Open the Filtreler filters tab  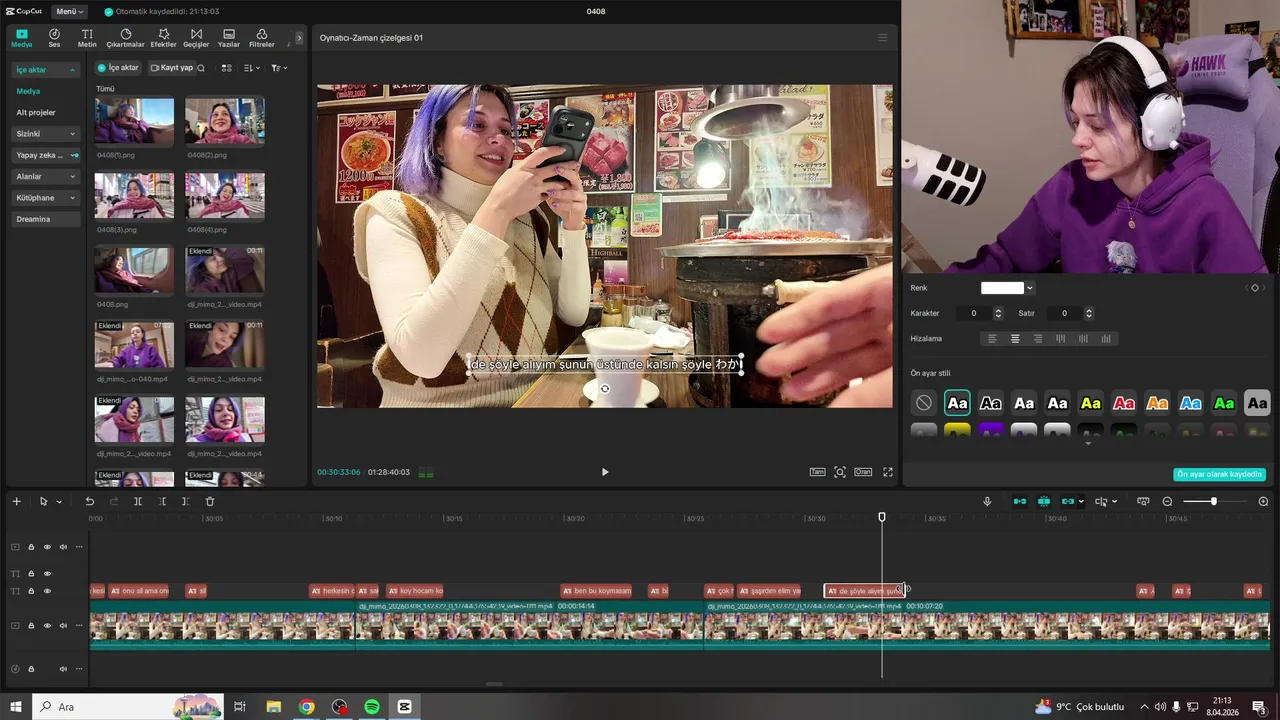pyautogui.click(x=261, y=38)
